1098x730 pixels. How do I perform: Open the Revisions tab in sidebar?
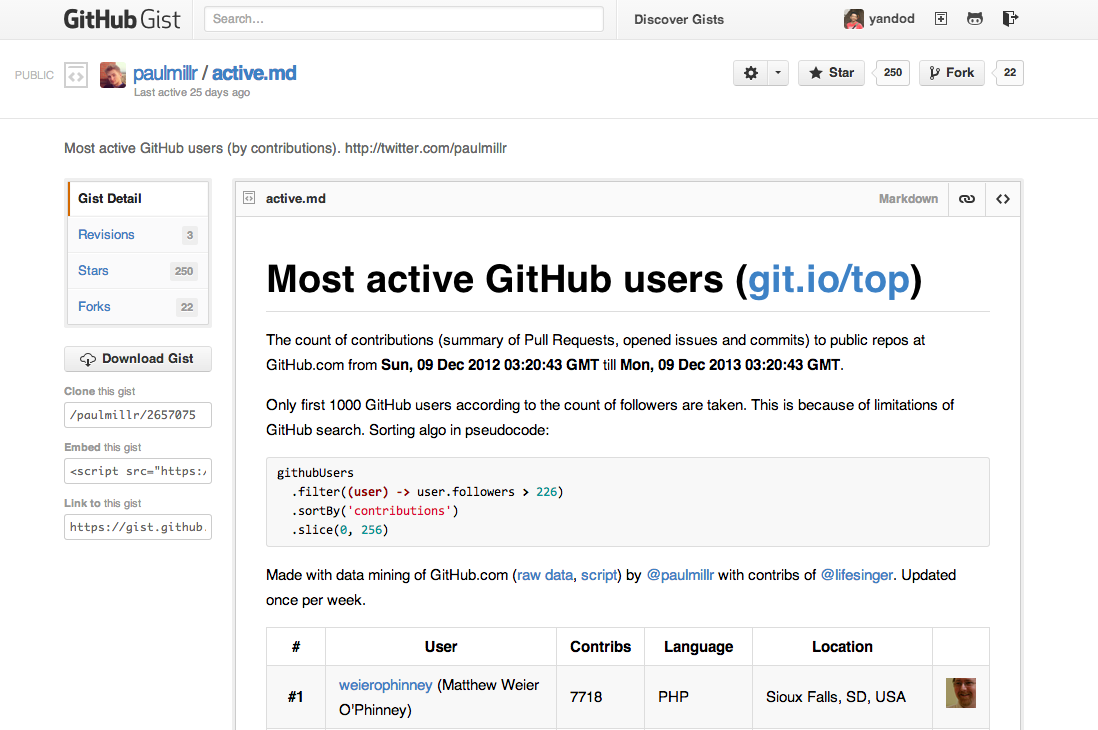point(107,235)
